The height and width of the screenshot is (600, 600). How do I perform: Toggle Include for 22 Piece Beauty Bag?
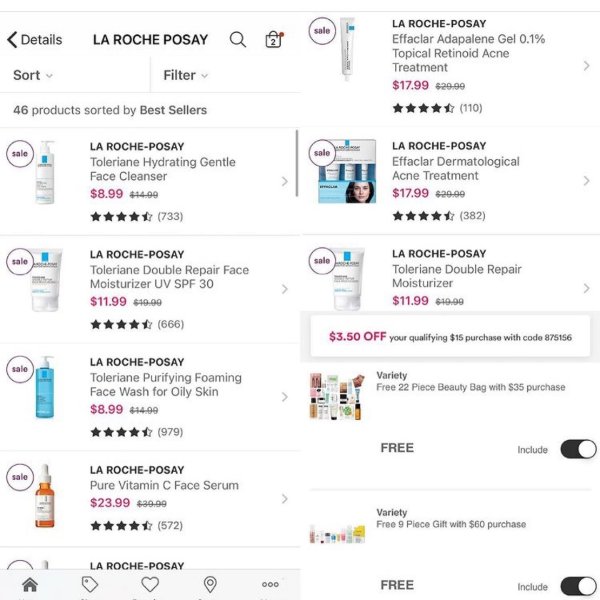pyautogui.click(x=578, y=449)
